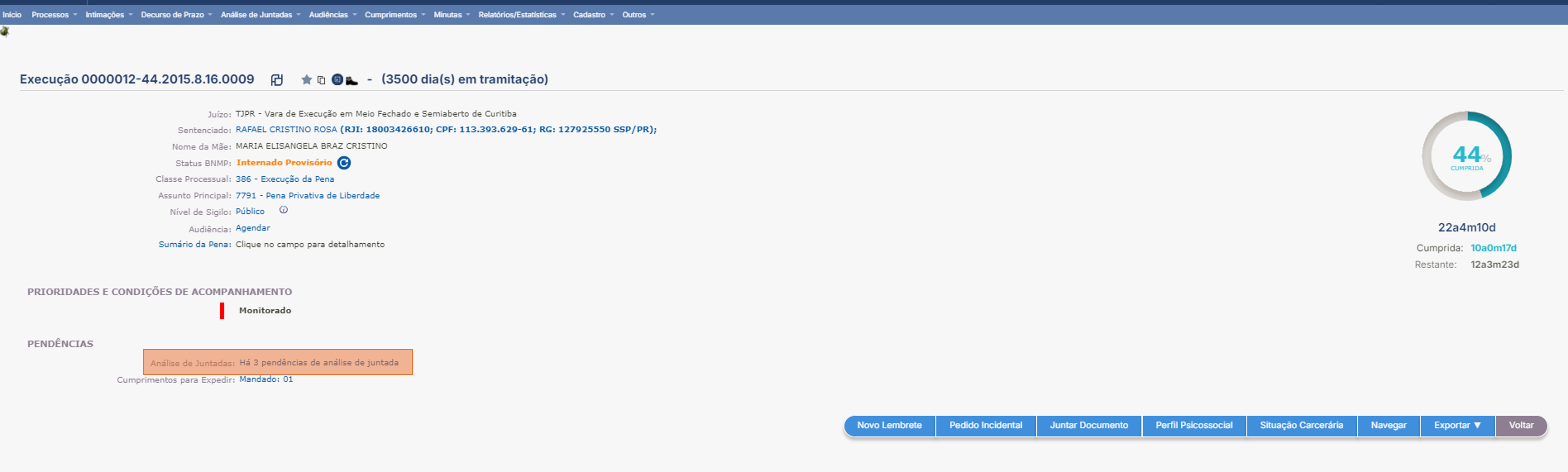Click 'Clique no campo para detalhamento' text
The image size is (1568, 472).
click(x=310, y=244)
